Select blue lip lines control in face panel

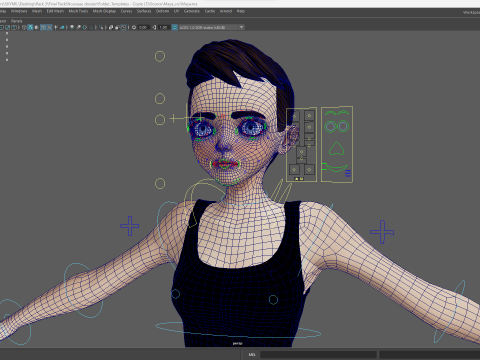[x=348, y=173]
